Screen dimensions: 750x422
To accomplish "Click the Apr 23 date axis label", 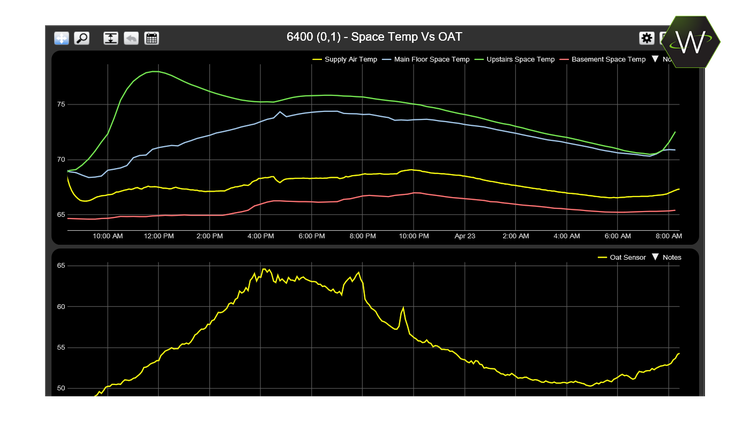I will pos(464,236).
